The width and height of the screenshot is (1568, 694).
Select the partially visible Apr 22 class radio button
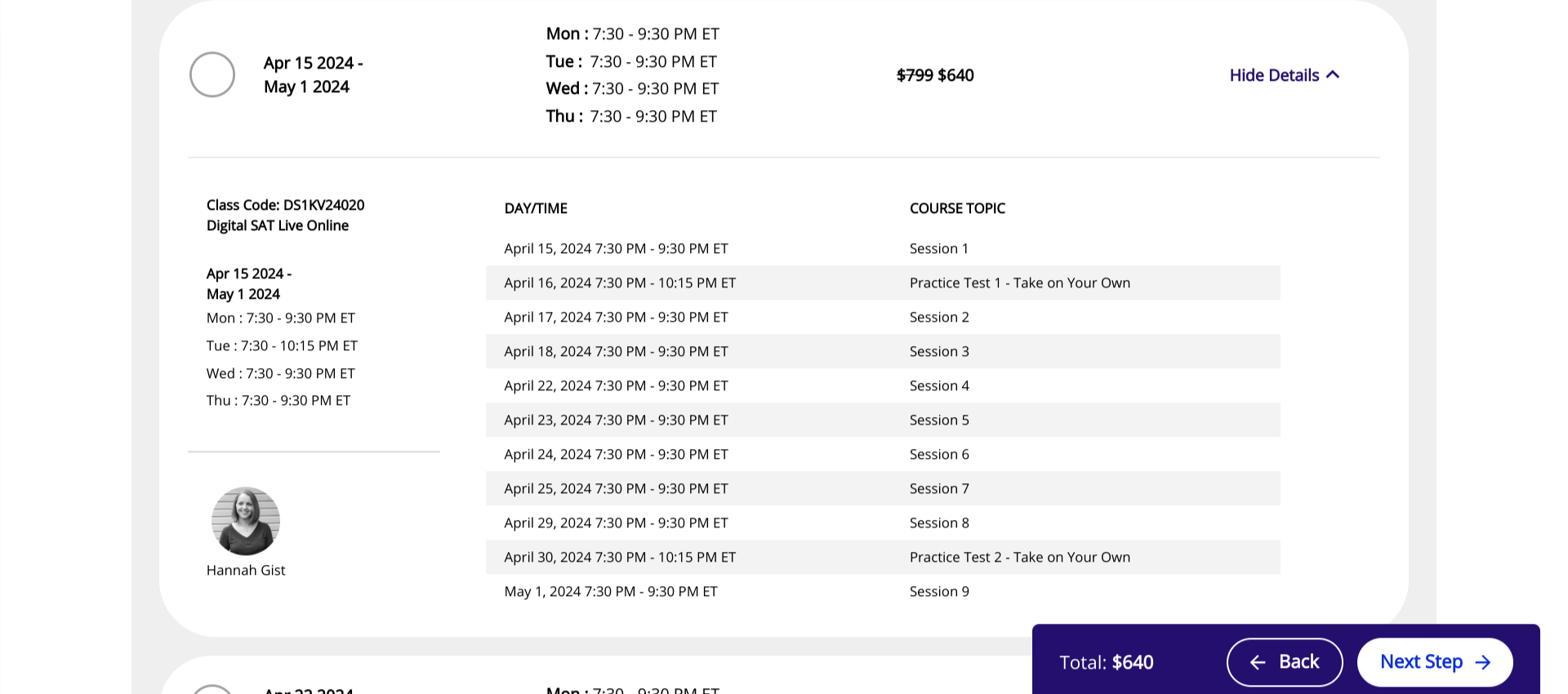(x=212, y=690)
